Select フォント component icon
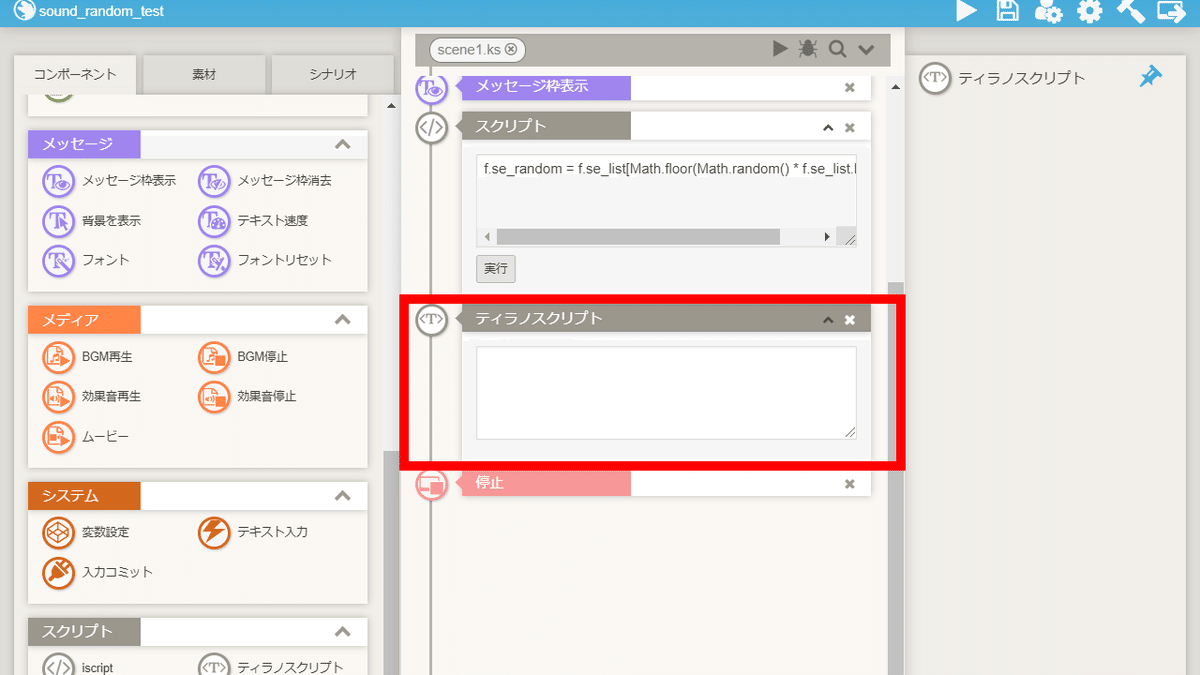The image size is (1200, 675). (x=59, y=260)
